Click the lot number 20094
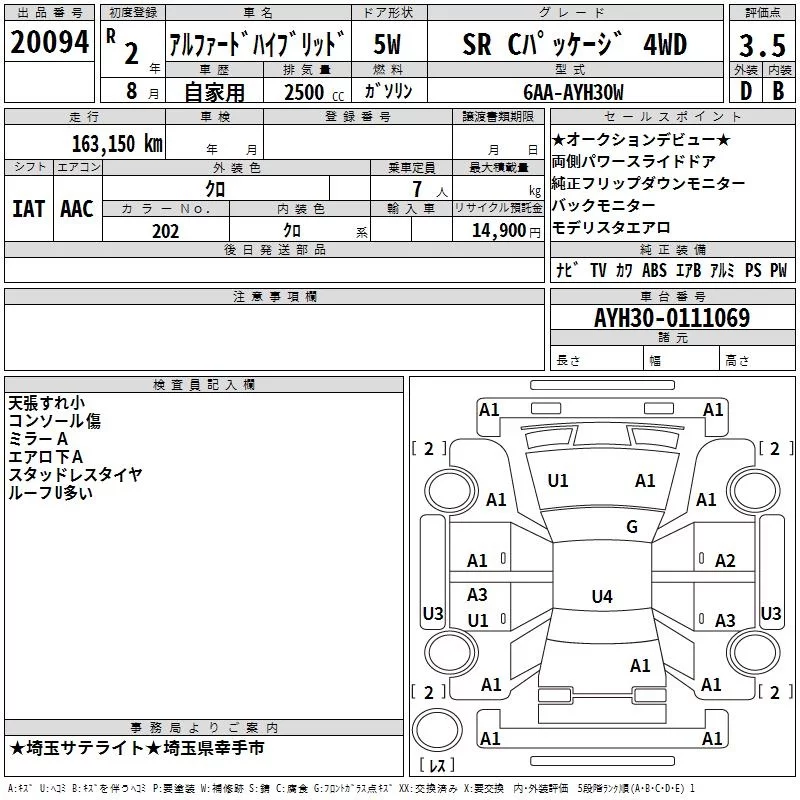800x800 pixels. (x=49, y=42)
